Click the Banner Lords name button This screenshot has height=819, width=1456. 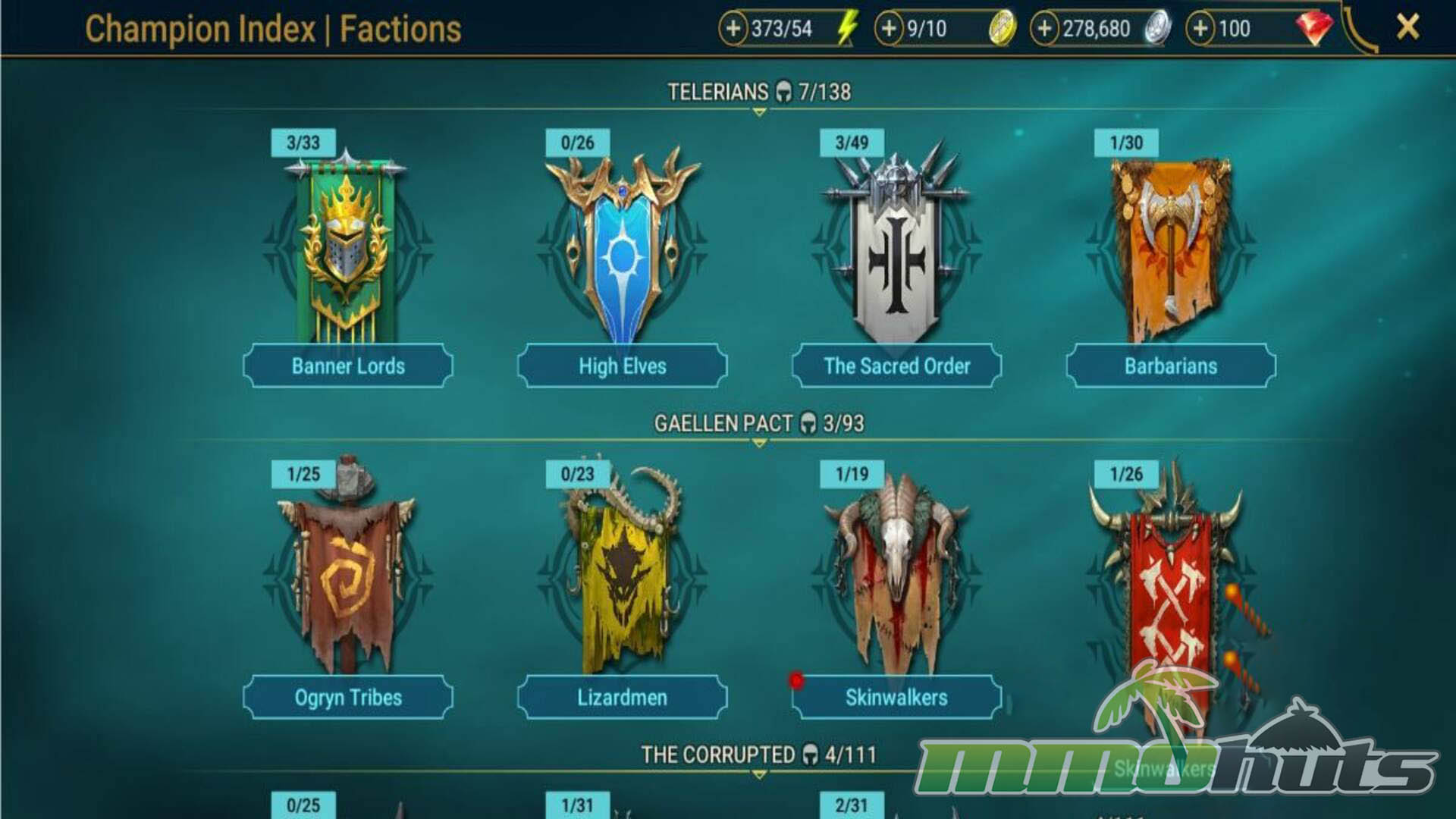(x=348, y=366)
